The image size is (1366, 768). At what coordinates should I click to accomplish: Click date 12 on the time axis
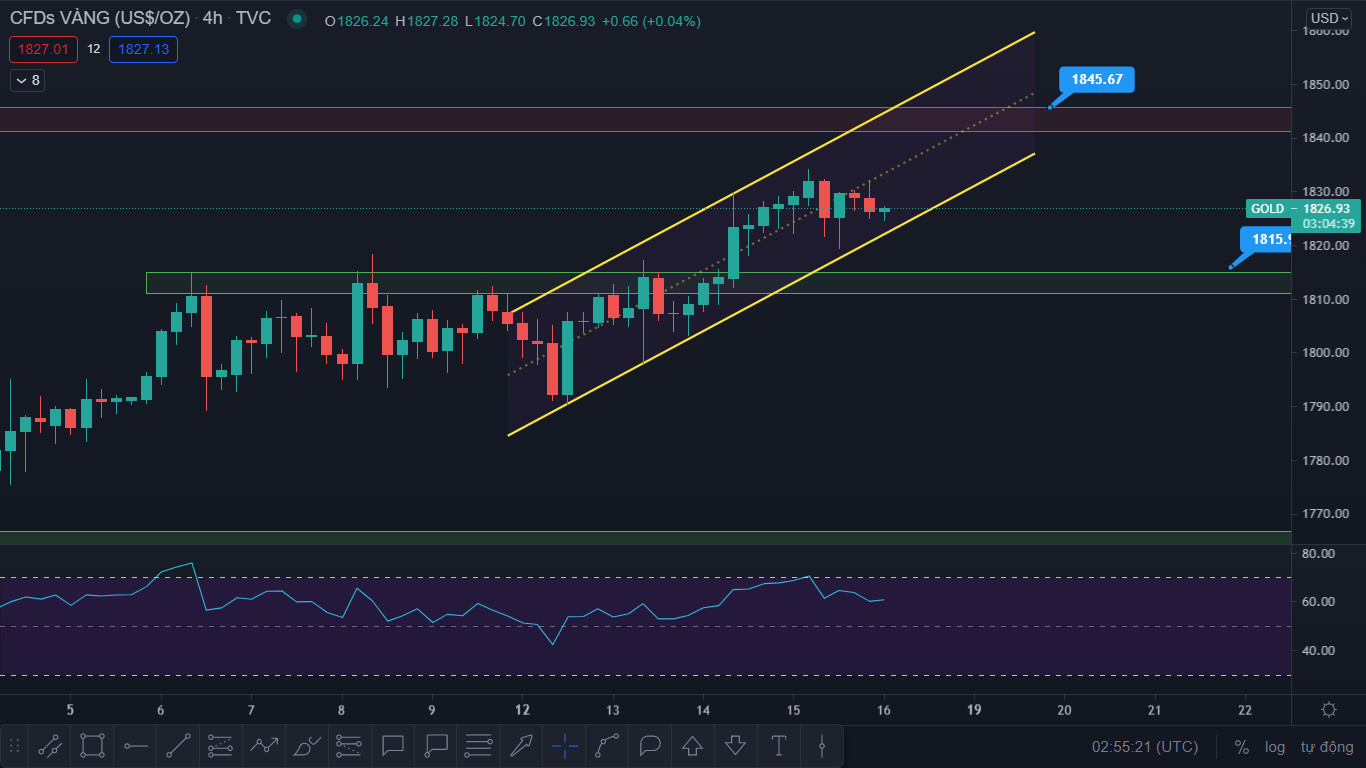(x=522, y=710)
